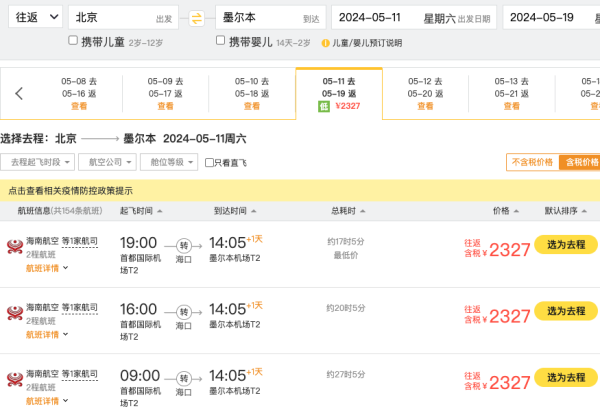Click 2024-05-11 departure date field

pos(414,17)
